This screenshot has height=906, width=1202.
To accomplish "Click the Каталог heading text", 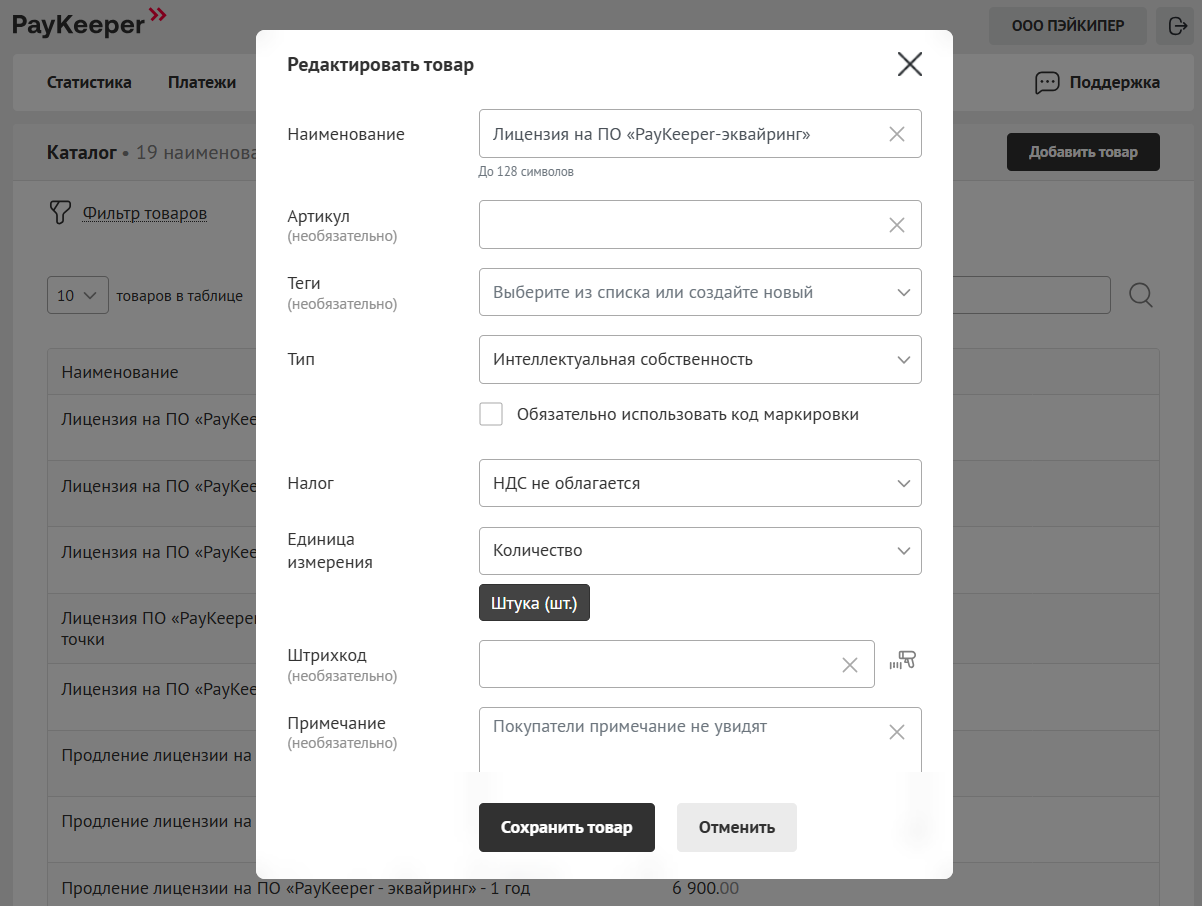I will pyautogui.click(x=82, y=153).
